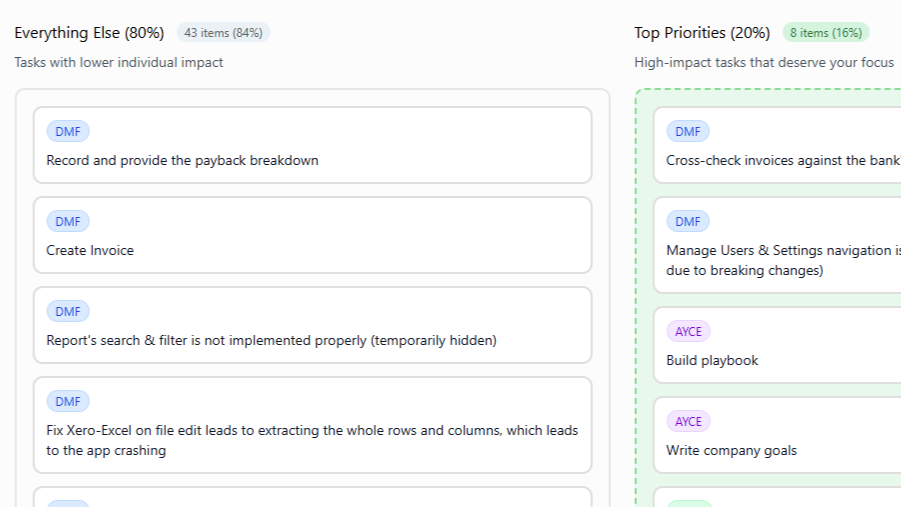Click the 'Everything Else (80%)' column heading
Image resolution: width=901 pixels, height=507 pixels.
(x=89, y=33)
